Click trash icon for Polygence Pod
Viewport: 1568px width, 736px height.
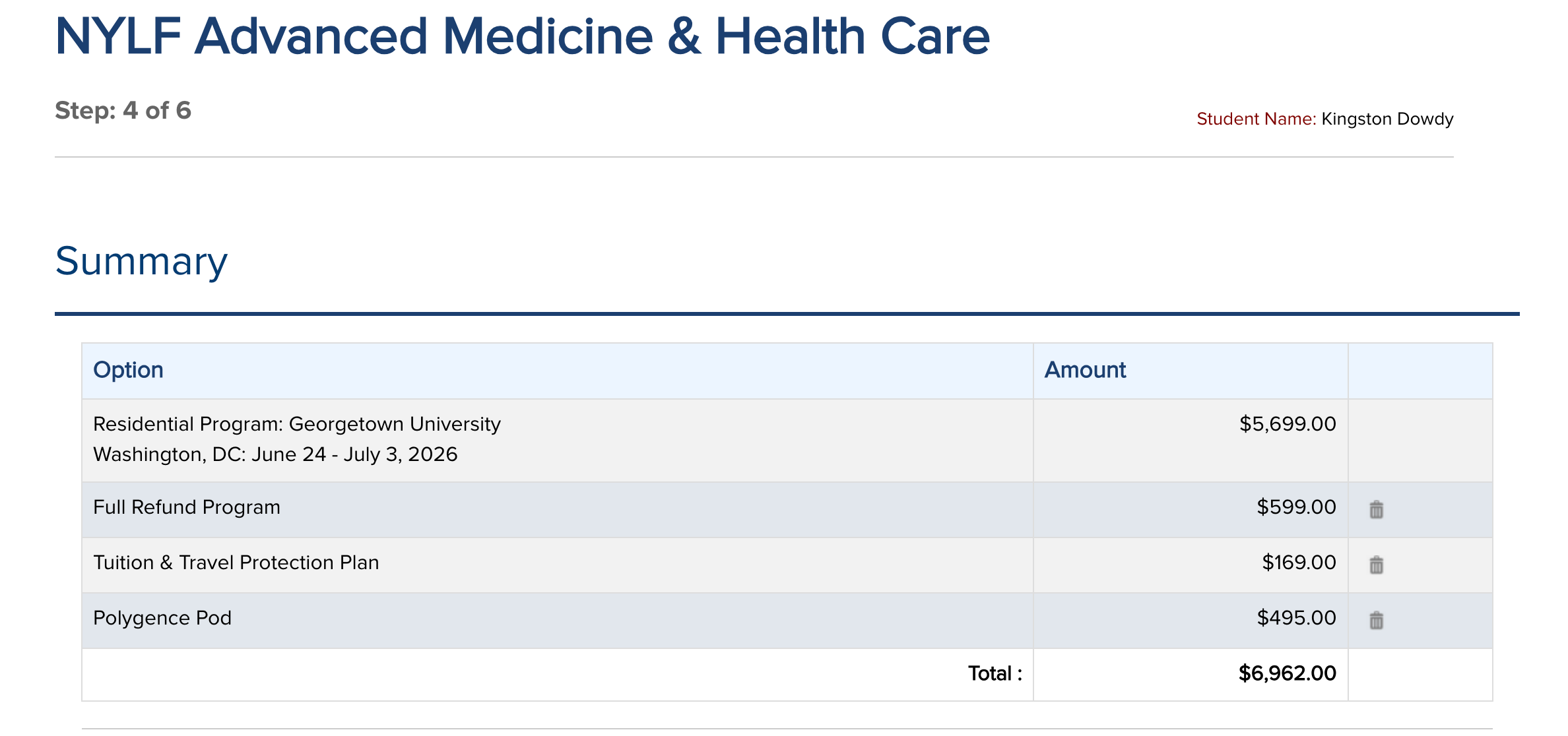pyautogui.click(x=1376, y=620)
